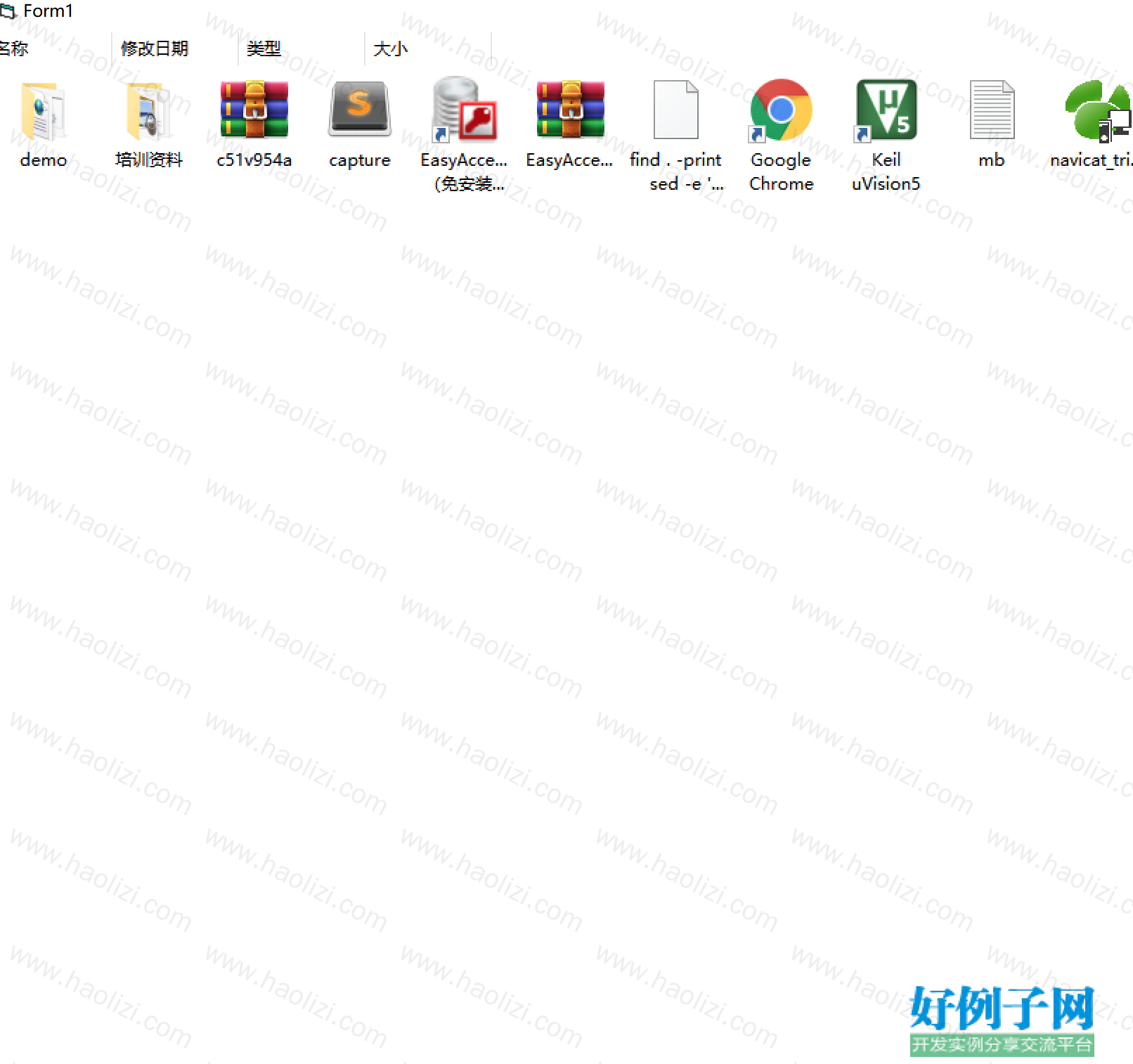Select the demo folder icon

point(43,110)
